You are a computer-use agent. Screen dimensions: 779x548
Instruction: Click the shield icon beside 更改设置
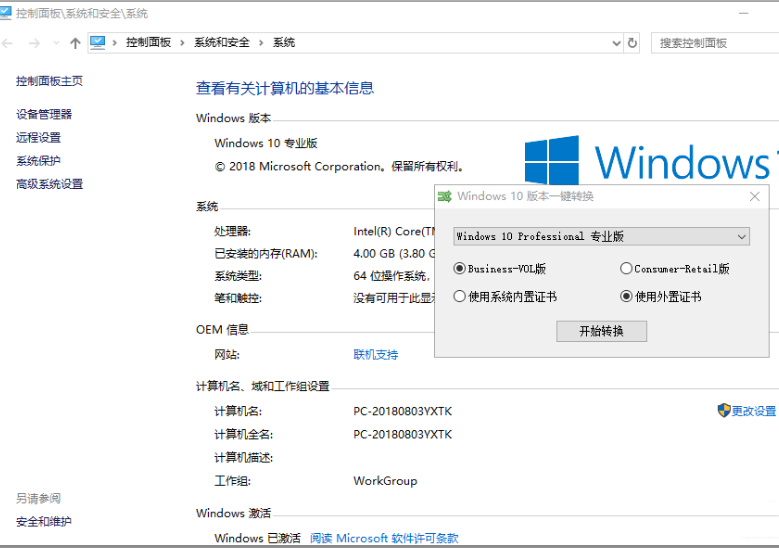coord(724,410)
